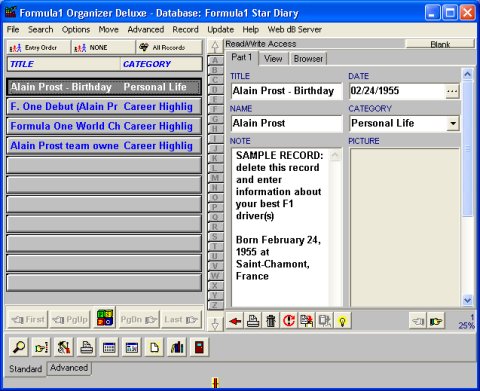Print record using record toolbar printer icon

253,321
